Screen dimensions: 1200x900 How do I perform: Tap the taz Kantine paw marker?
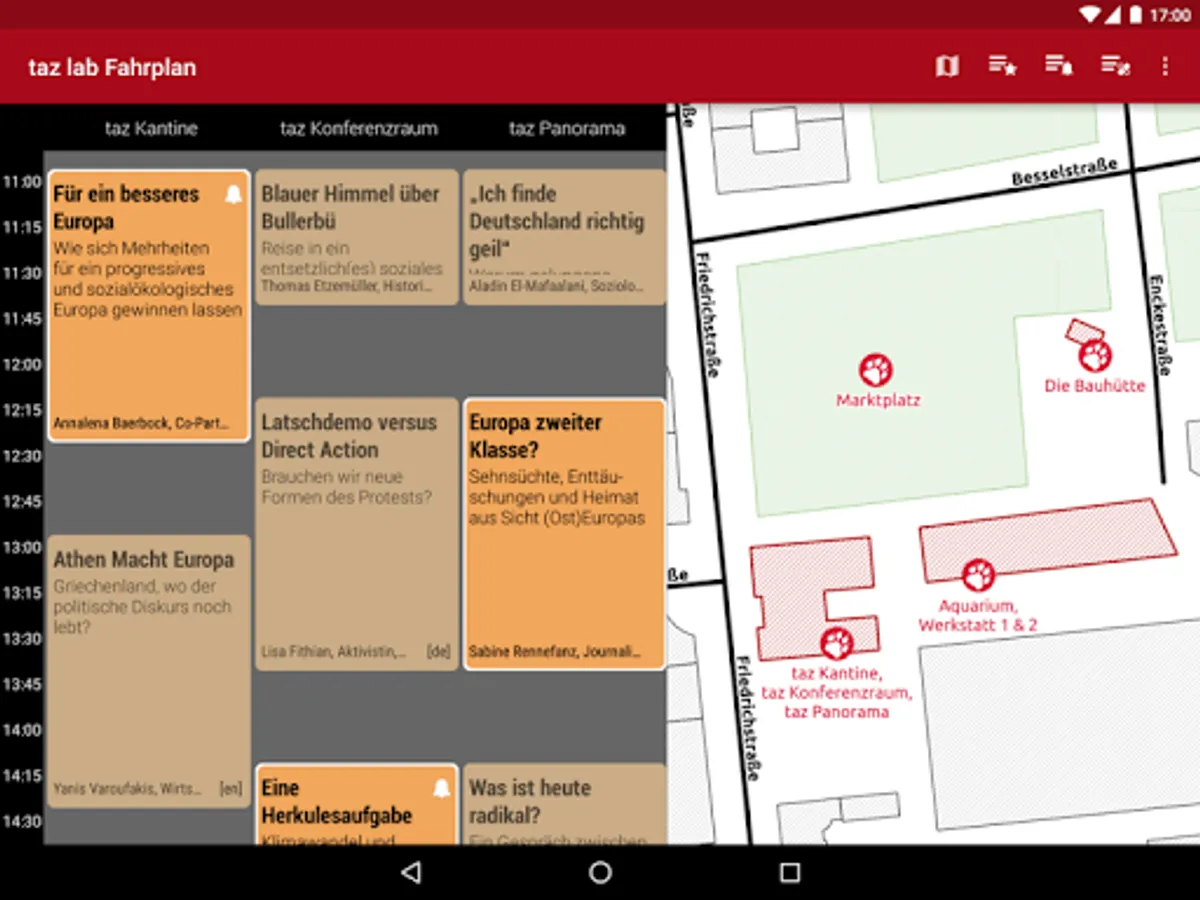(837, 644)
